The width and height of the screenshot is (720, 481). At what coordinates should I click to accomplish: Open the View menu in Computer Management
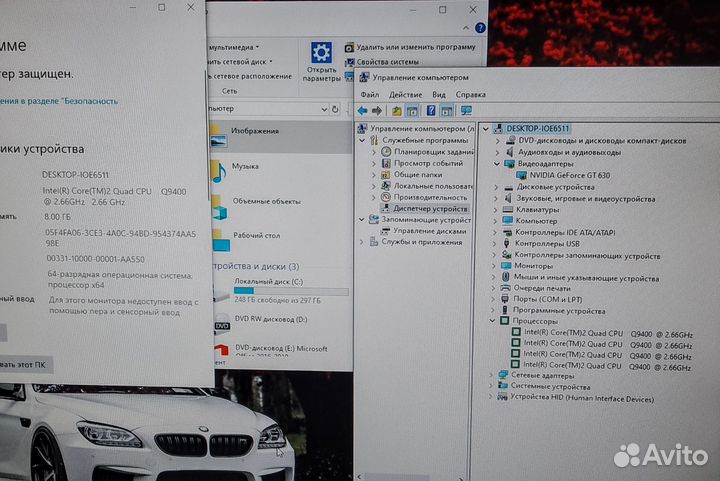(441, 94)
